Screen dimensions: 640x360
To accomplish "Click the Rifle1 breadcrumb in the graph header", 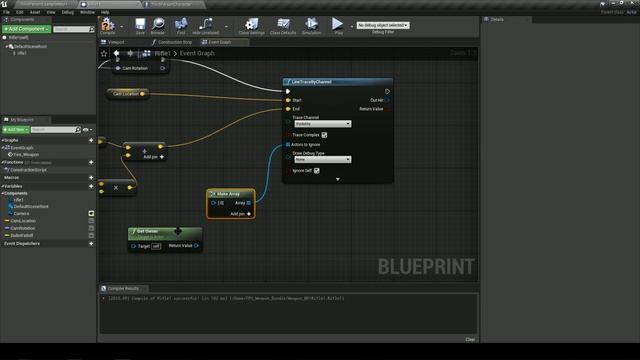I will [162, 53].
